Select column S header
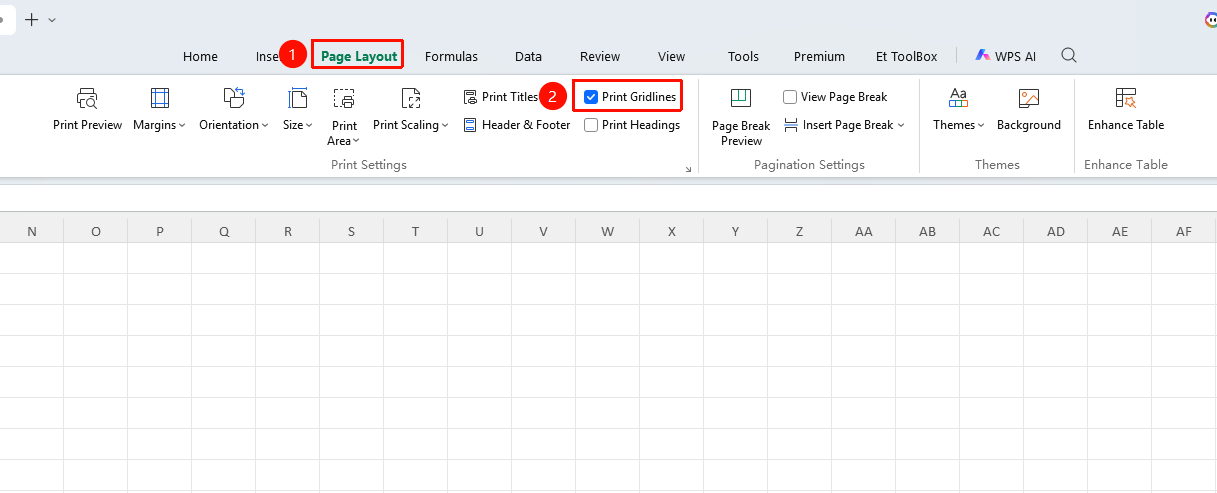 pos(352,231)
